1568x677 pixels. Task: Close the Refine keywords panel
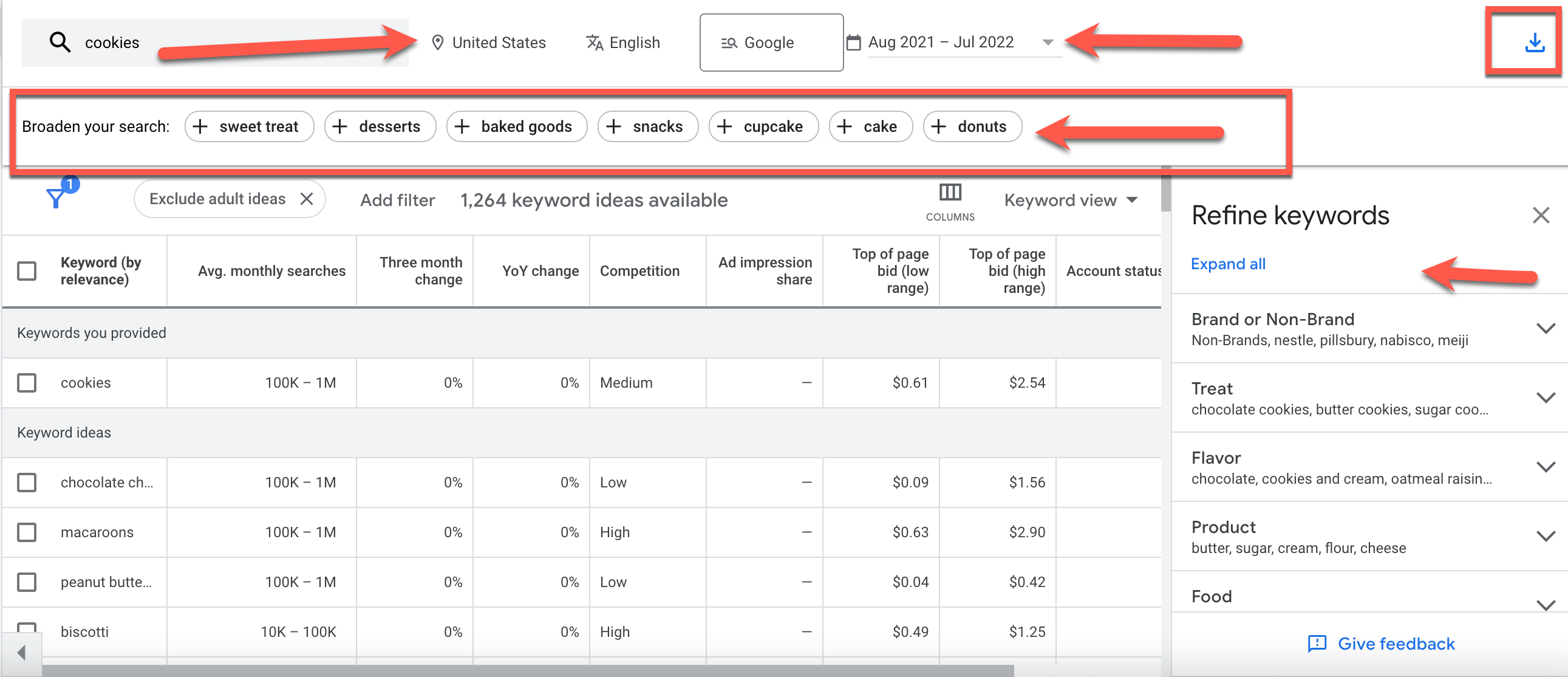(1541, 215)
